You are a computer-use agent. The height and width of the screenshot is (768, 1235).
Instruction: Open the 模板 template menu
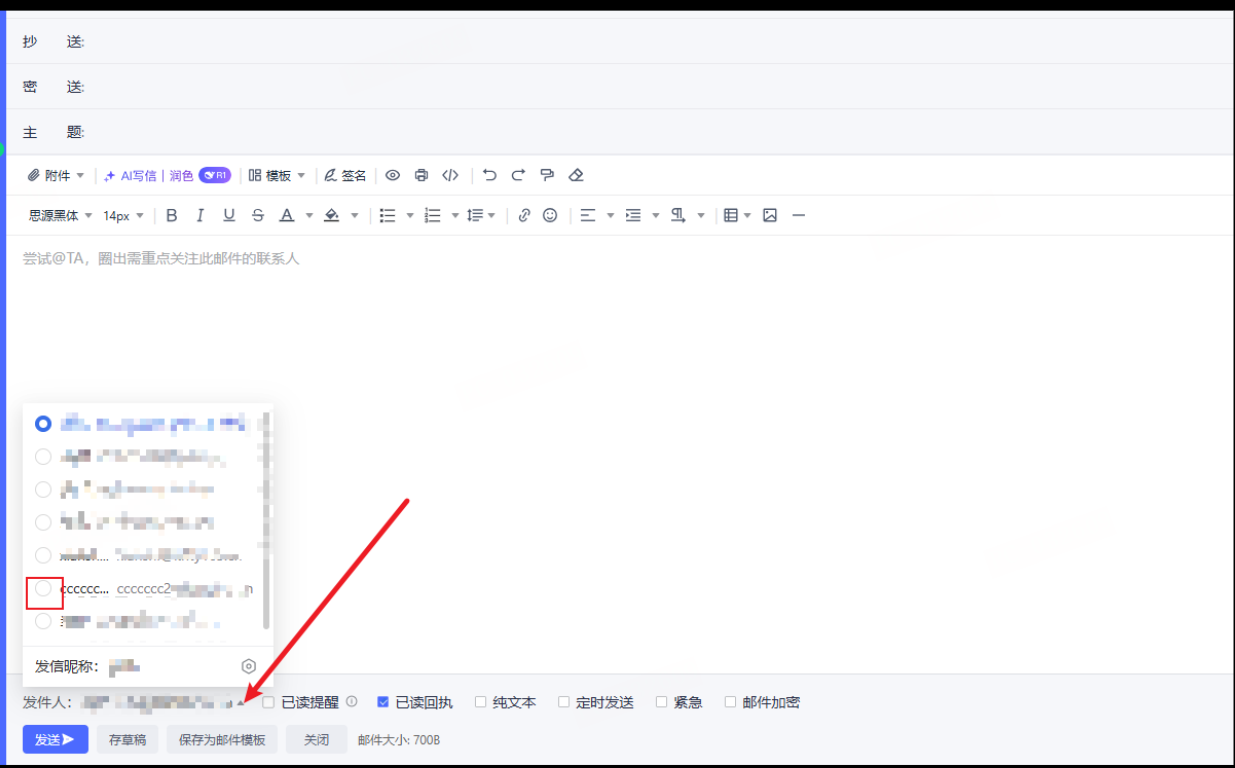tap(277, 175)
